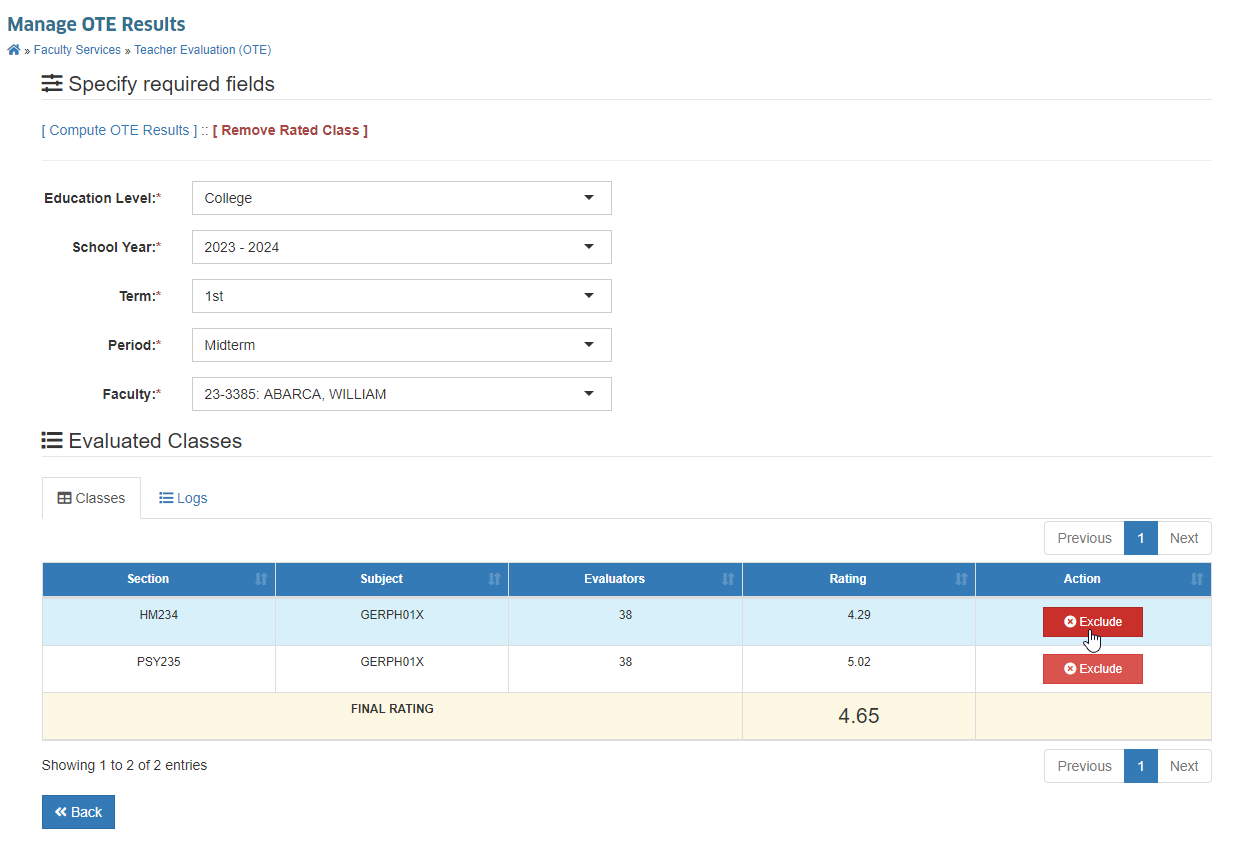The width and height of the screenshot is (1247, 842).
Task: Open Faculty Services in the breadcrumb
Action: click(x=77, y=50)
